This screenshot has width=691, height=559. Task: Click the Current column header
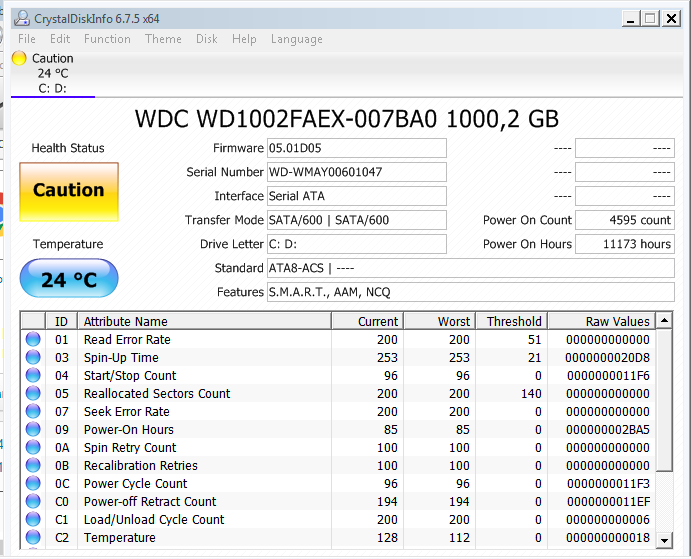[368, 321]
